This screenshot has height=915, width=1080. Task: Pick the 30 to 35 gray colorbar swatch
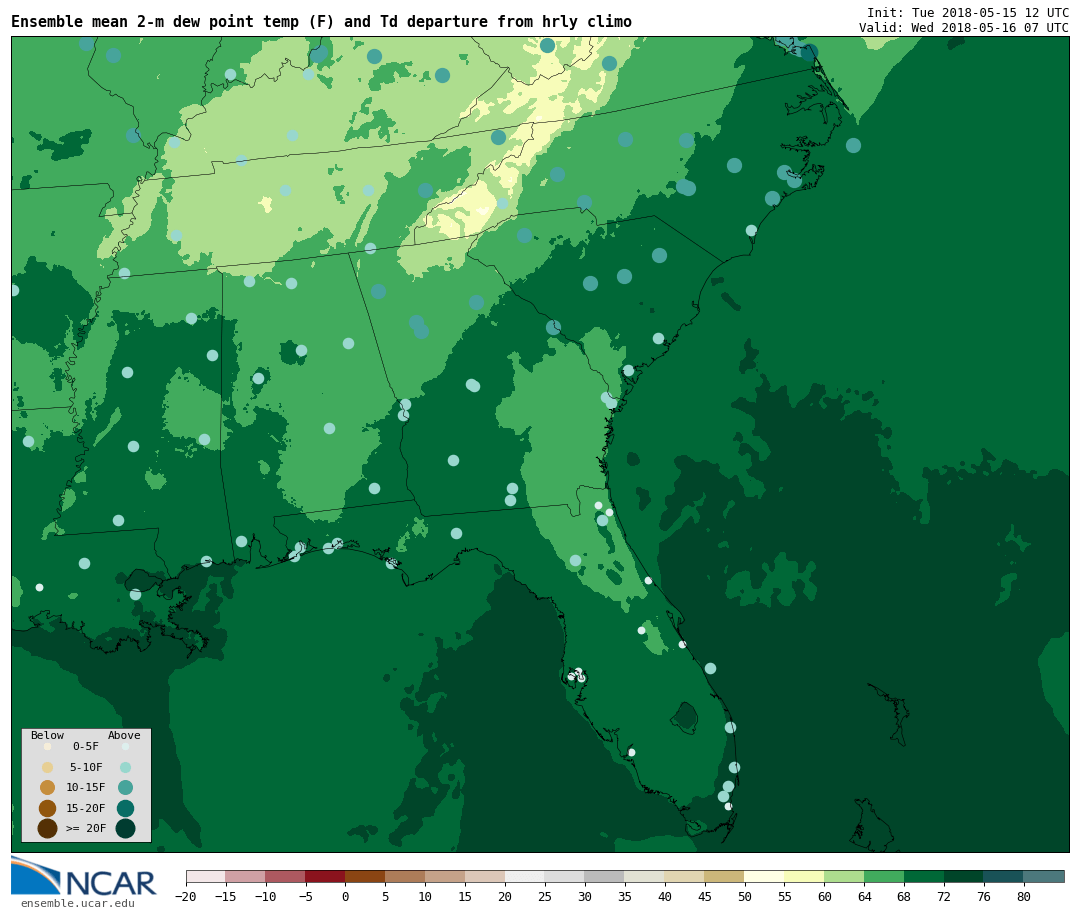(x=605, y=876)
